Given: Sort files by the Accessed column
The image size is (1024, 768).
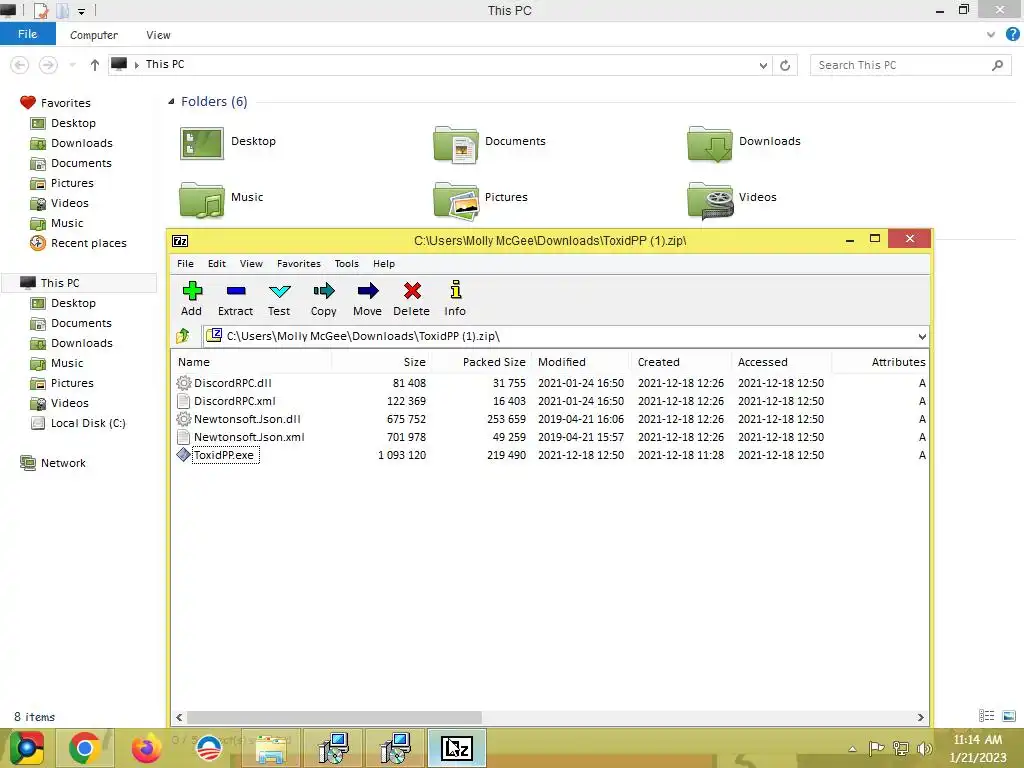Looking at the screenshot, I should (x=781, y=362).
